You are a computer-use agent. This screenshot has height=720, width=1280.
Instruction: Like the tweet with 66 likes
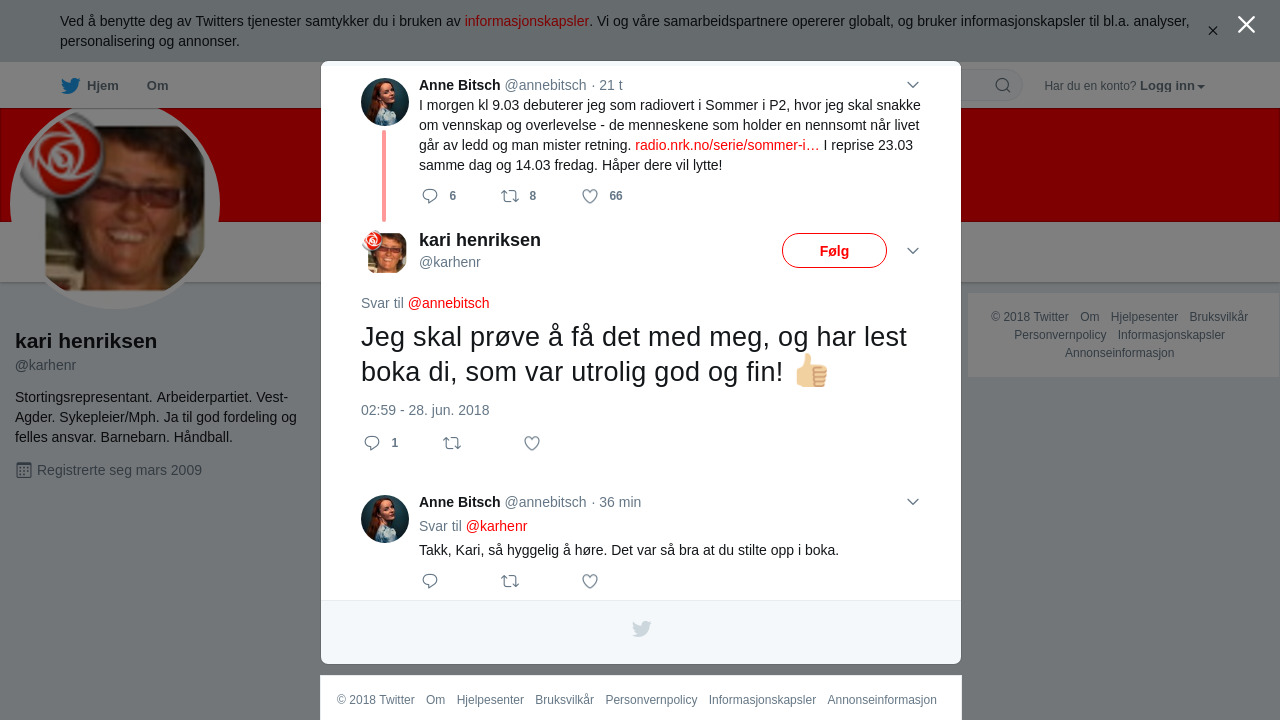pos(590,196)
